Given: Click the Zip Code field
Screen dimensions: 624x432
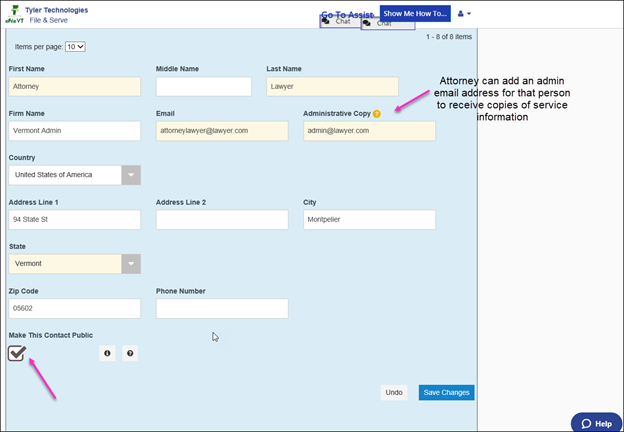Looking at the screenshot, I should [x=74, y=308].
